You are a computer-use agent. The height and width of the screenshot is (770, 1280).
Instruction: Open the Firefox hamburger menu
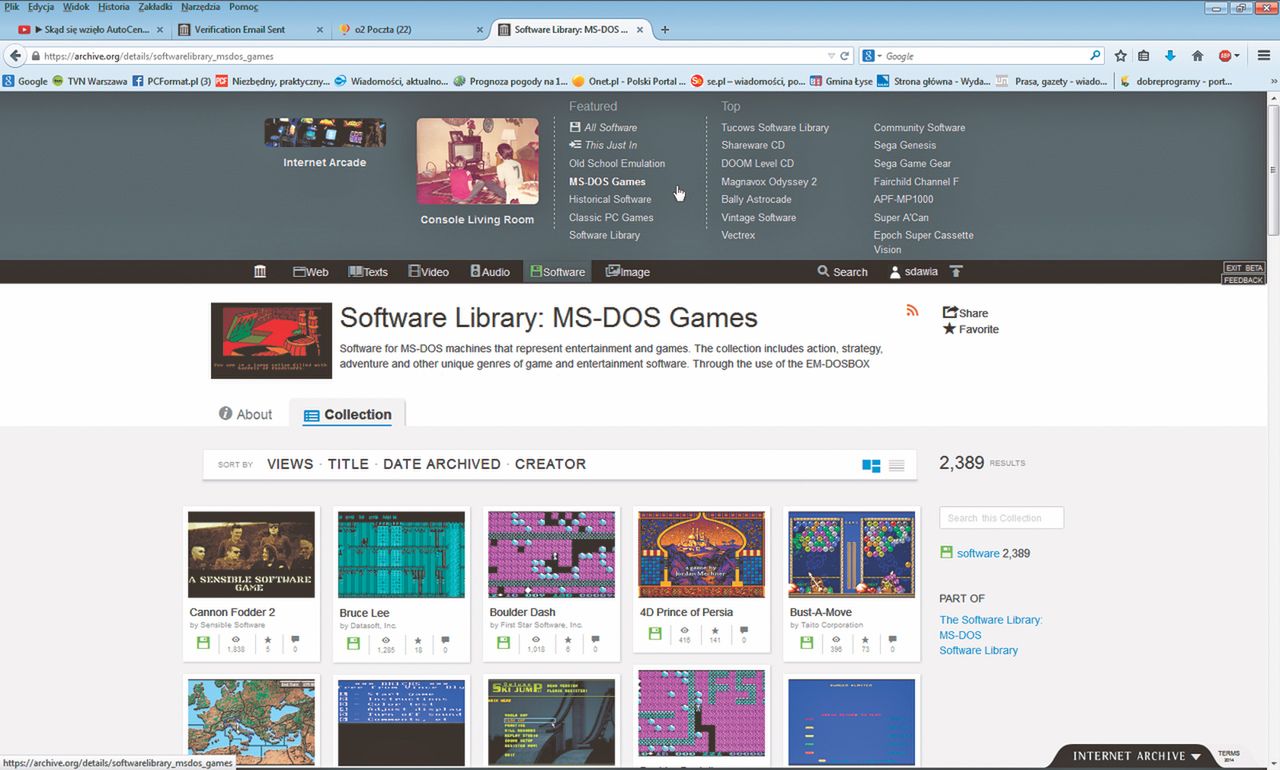pos(1265,56)
